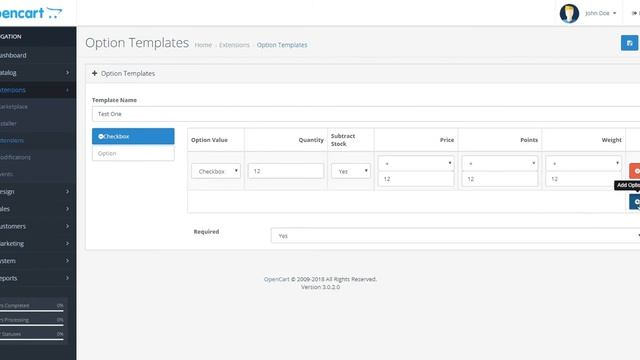
Task: Click the blue Add Option Value button
Action: [x=635, y=202]
